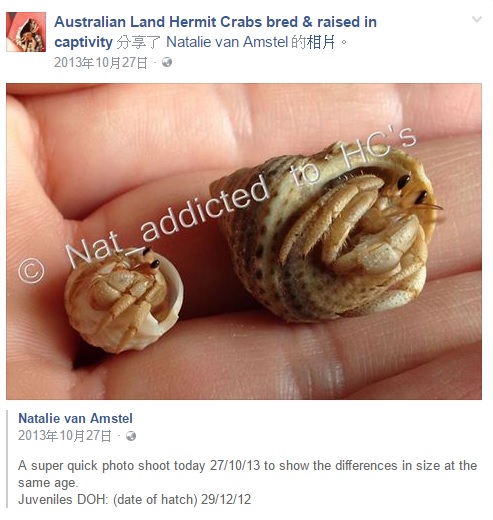This screenshot has width=493, height=520.
Task: Click the small hermit crab in the photo
Action: point(124,300)
